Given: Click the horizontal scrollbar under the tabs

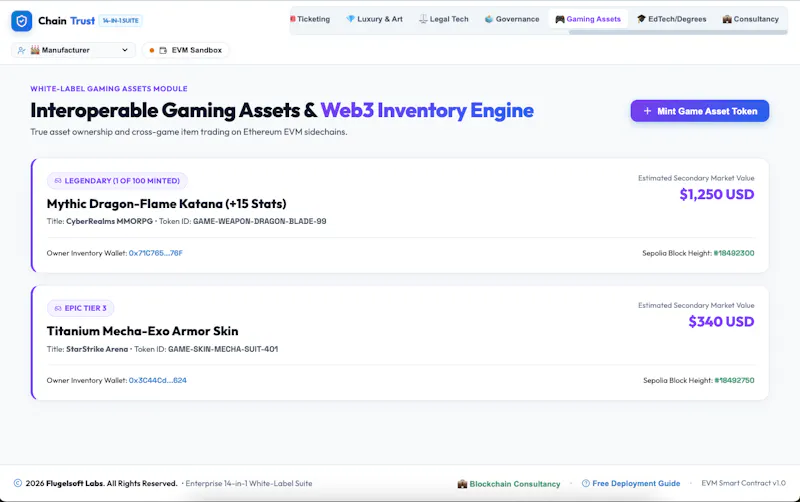Looking at the screenshot, I should click(x=678, y=32).
